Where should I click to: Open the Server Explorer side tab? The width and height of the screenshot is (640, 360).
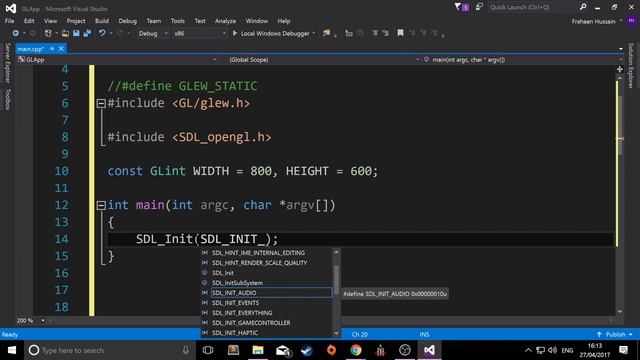7,63
